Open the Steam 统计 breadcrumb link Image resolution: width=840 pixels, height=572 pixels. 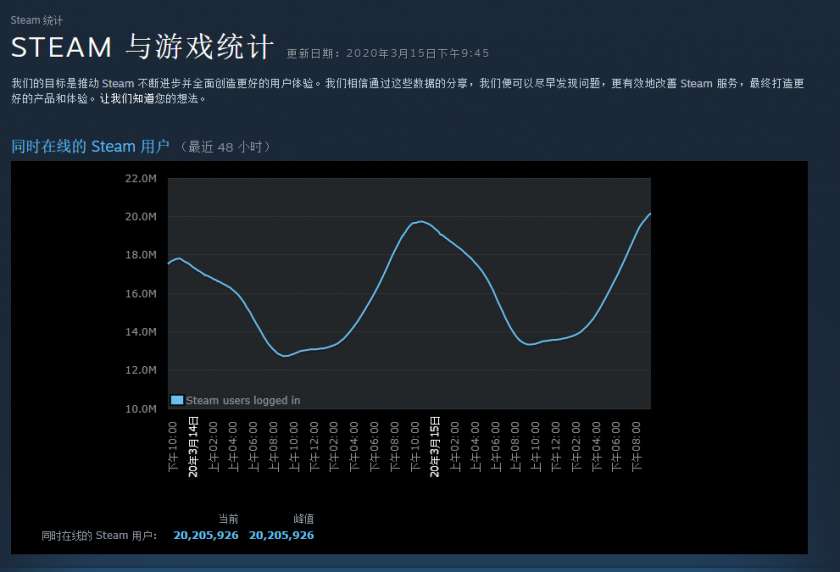coord(36,20)
